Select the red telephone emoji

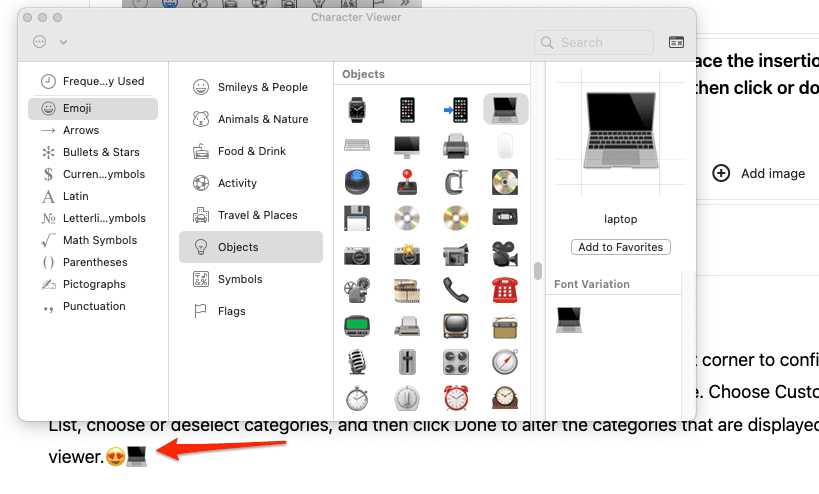click(x=505, y=291)
